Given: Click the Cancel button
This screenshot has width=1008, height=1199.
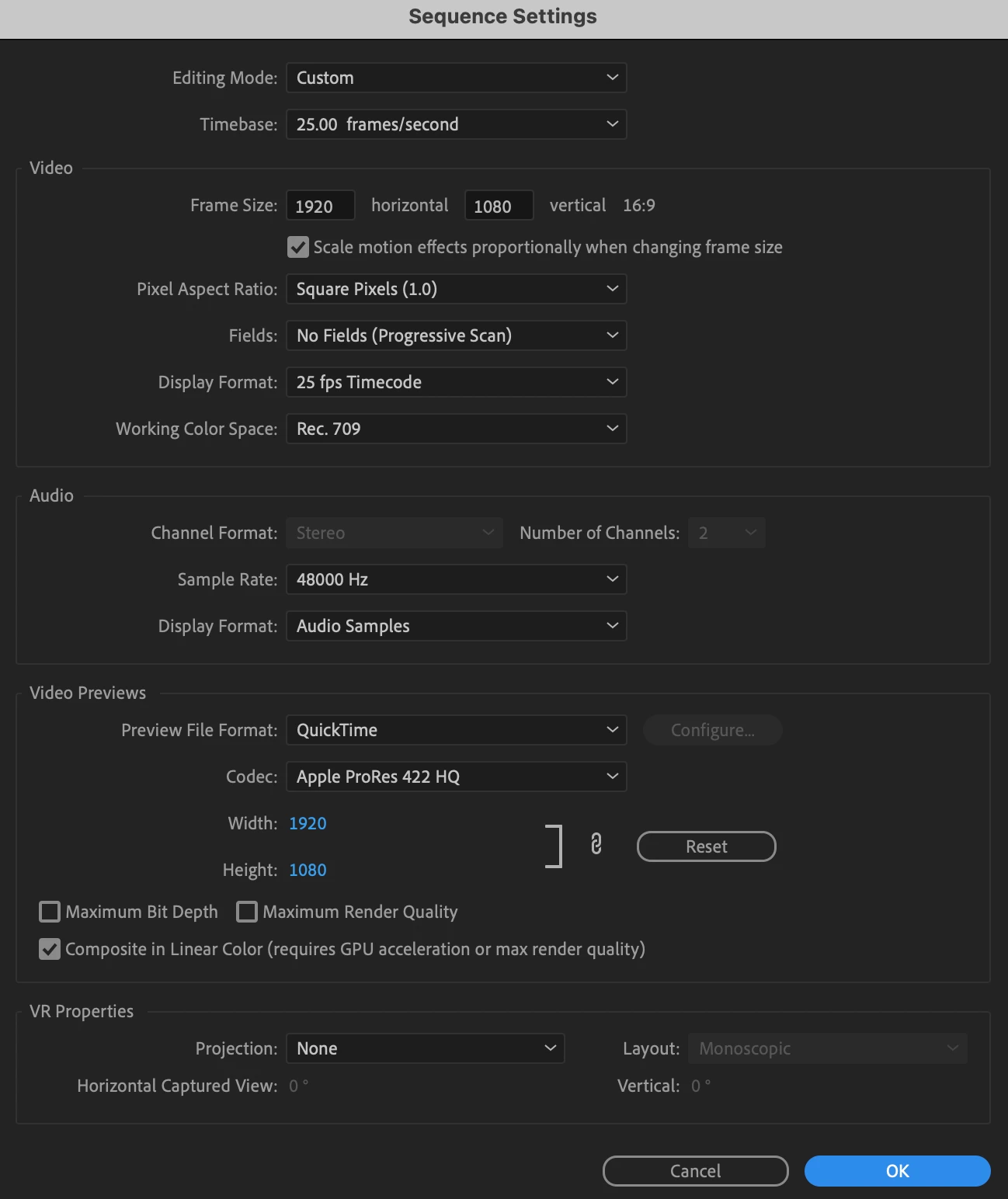Looking at the screenshot, I should point(696,1171).
